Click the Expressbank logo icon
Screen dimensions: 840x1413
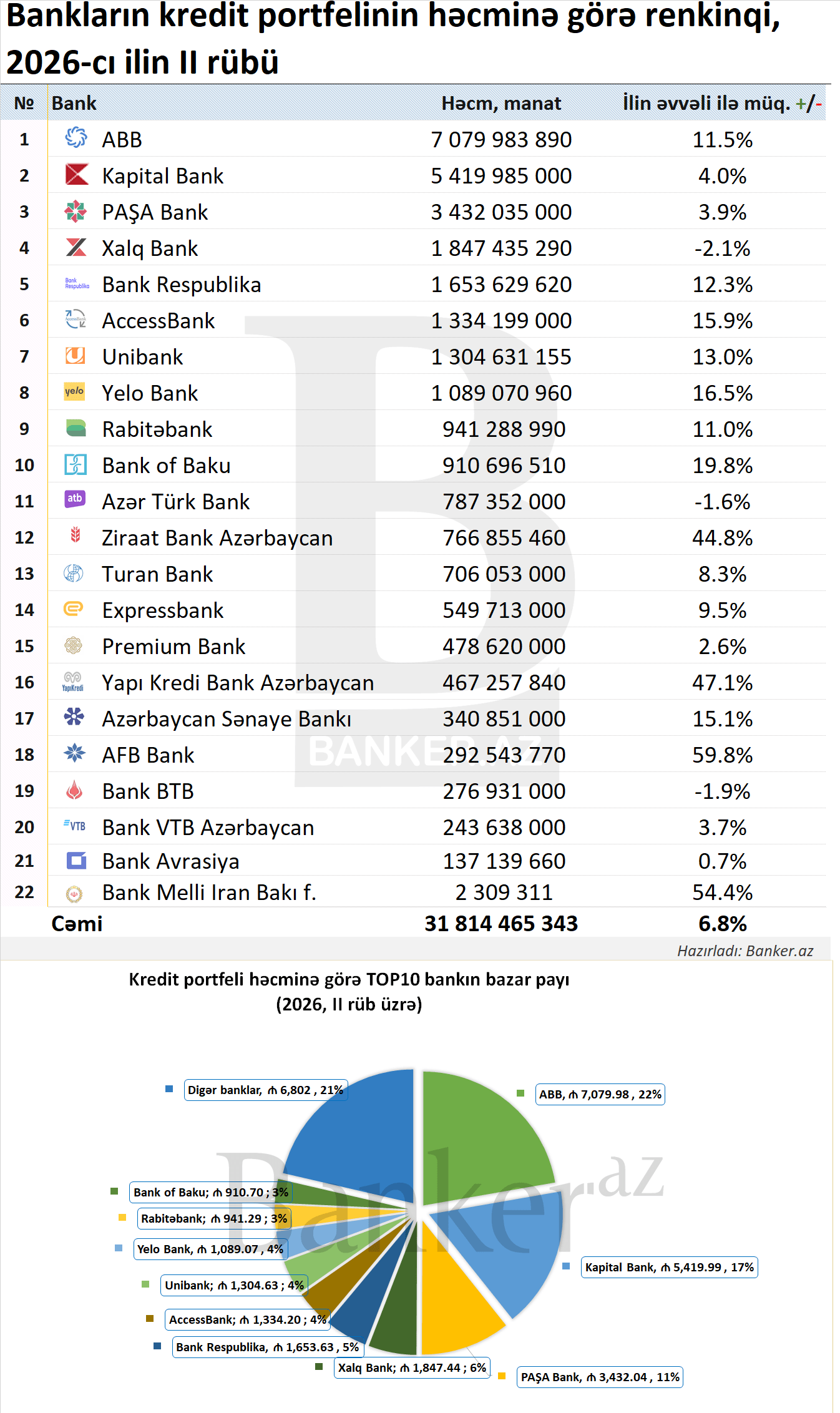pyautogui.click(x=74, y=608)
